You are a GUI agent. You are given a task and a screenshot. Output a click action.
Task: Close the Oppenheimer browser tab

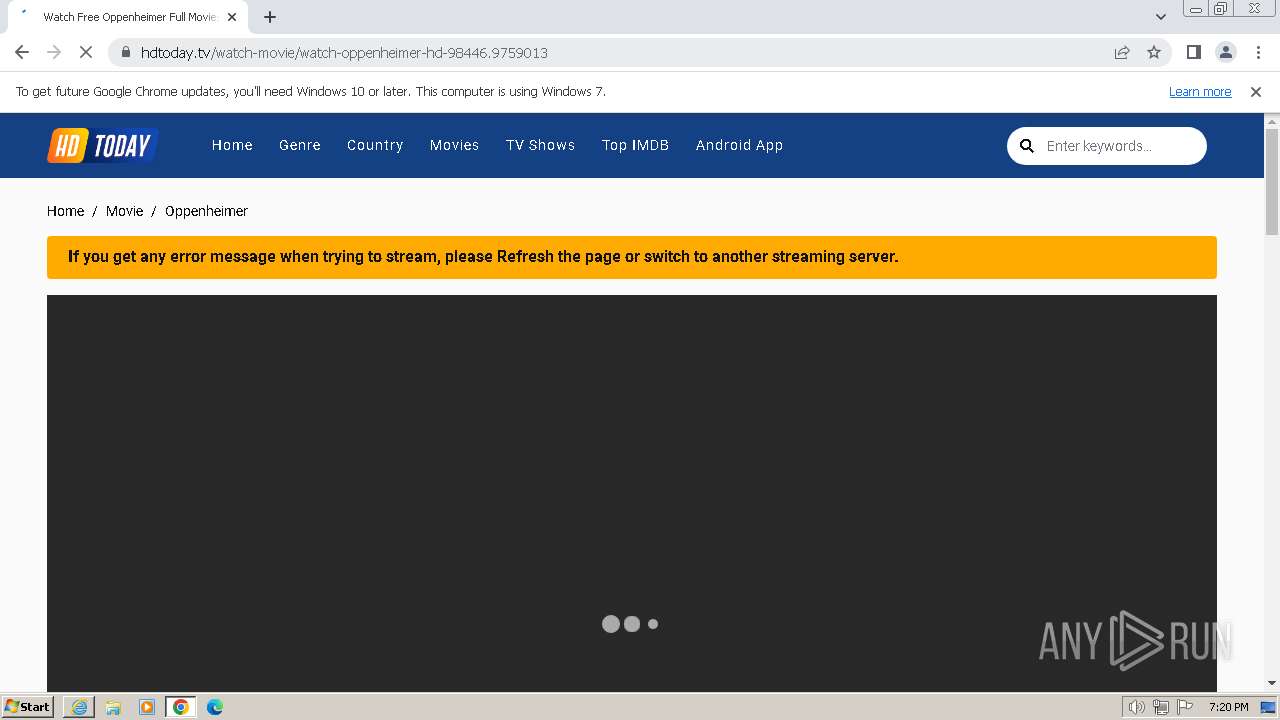pyautogui.click(x=232, y=17)
